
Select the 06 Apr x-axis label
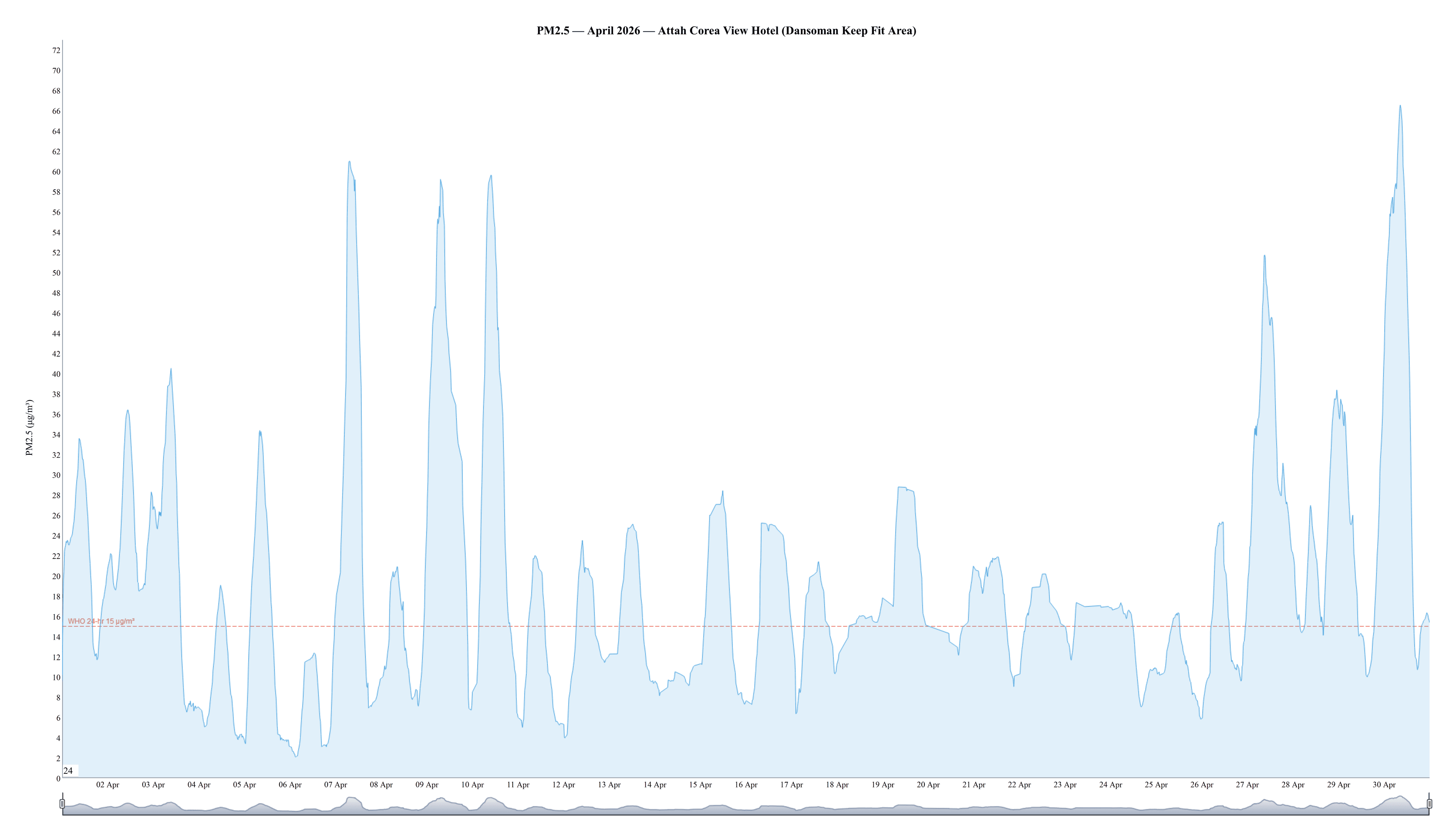pyautogui.click(x=290, y=785)
